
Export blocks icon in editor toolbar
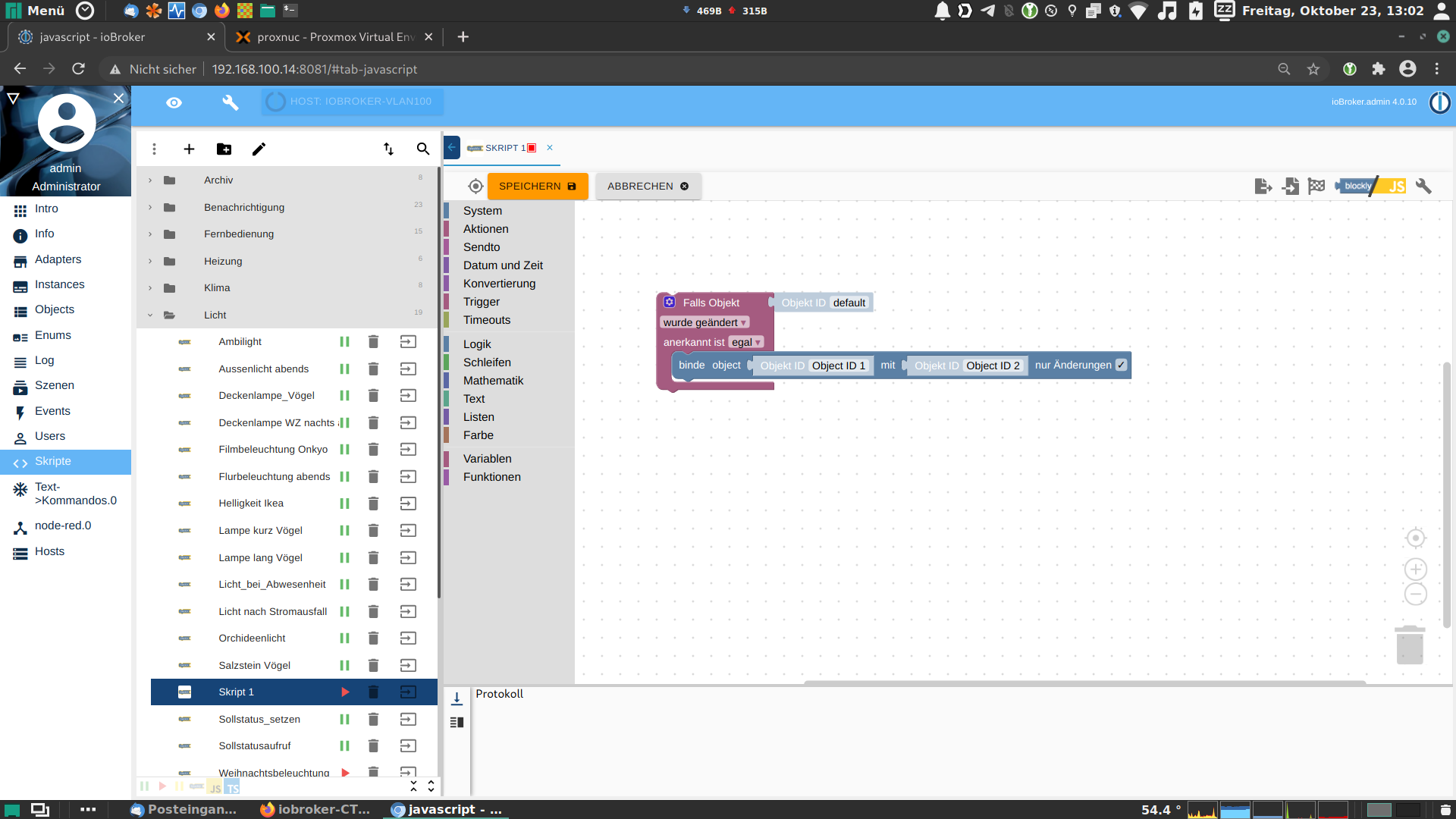(x=1263, y=187)
